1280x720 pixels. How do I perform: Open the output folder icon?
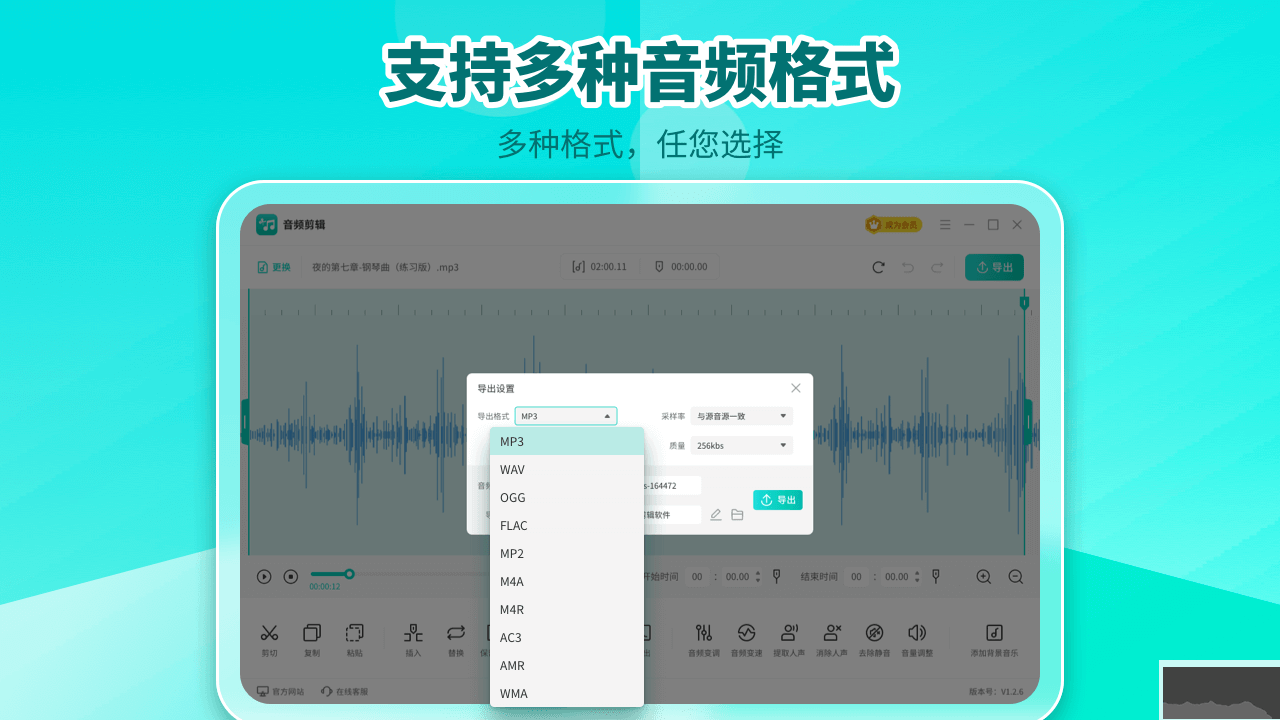point(737,515)
